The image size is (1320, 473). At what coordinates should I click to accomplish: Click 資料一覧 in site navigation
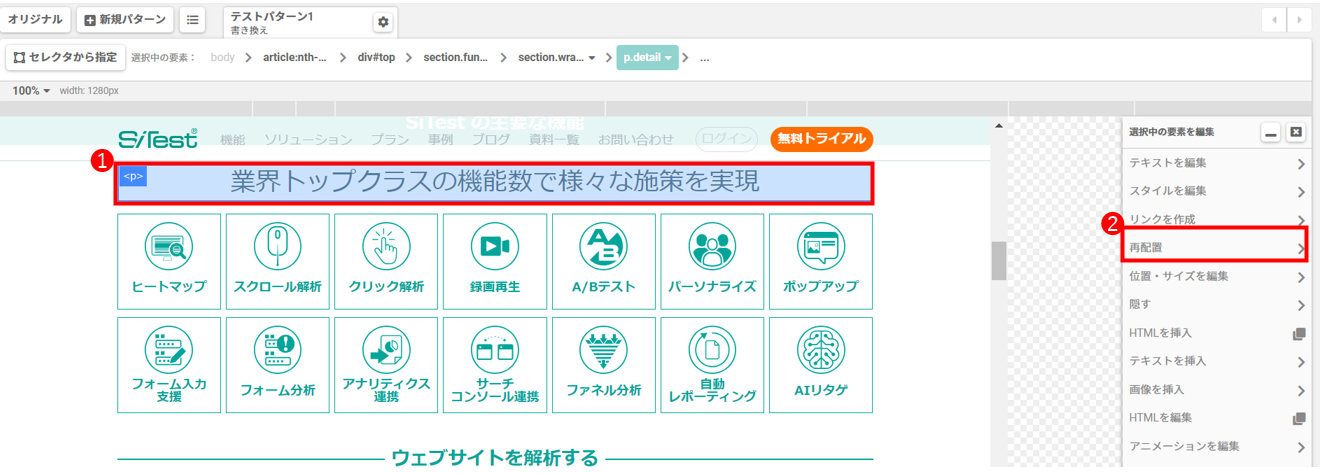click(555, 140)
